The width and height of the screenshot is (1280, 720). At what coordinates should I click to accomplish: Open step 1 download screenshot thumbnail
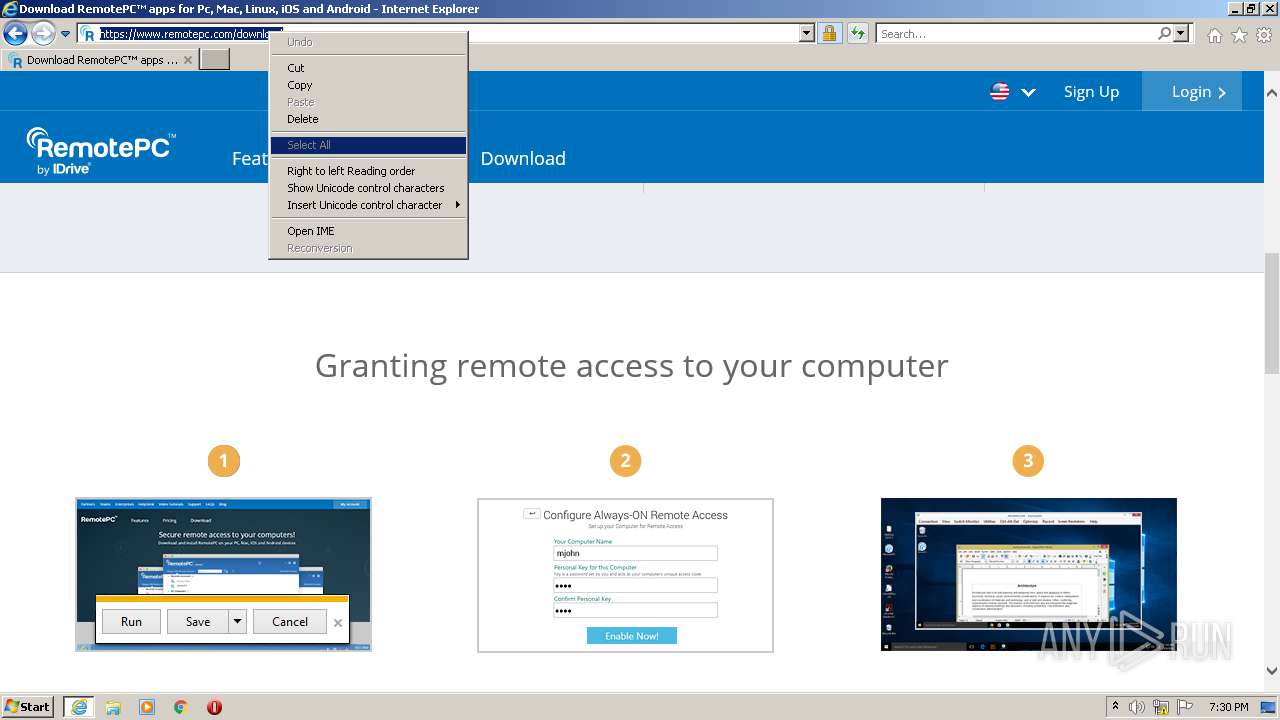tap(223, 575)
